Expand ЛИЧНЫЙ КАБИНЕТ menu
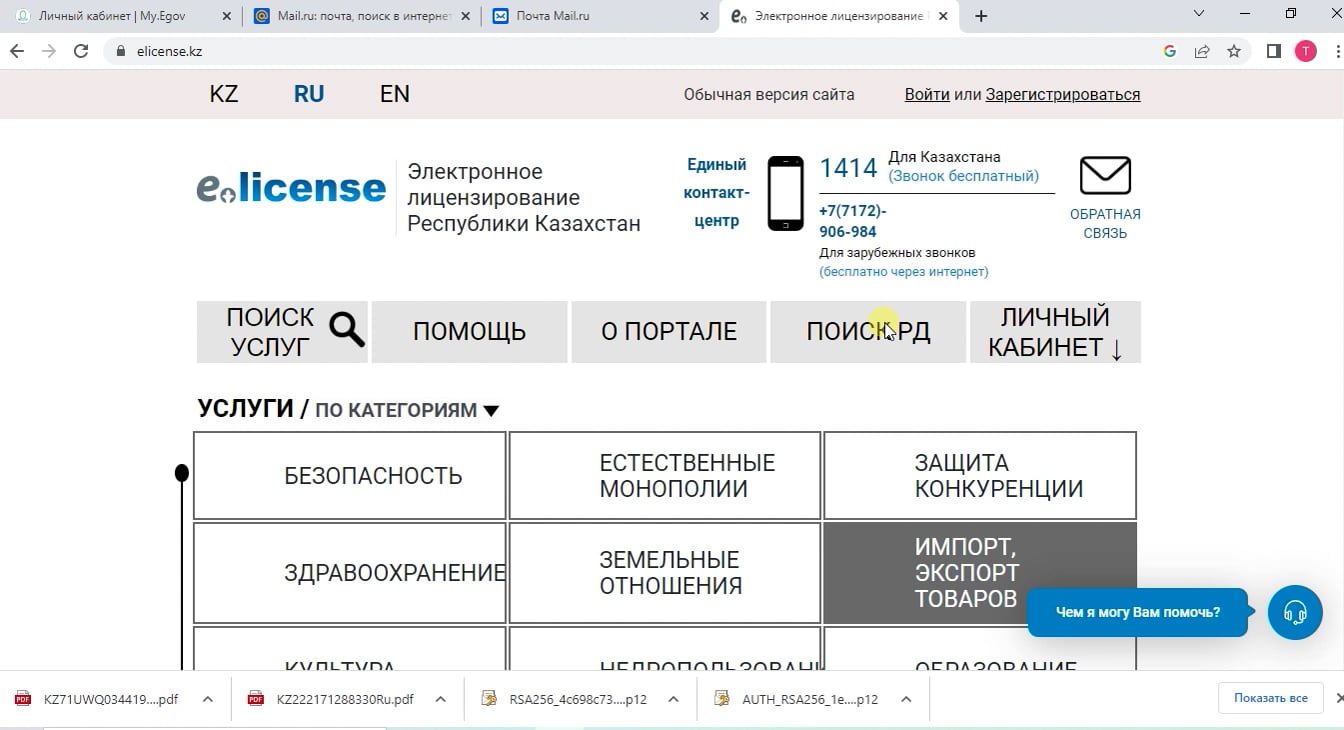Image resolution: width=1344 pixels, height=730 pixels. [x=1055, y=332]
